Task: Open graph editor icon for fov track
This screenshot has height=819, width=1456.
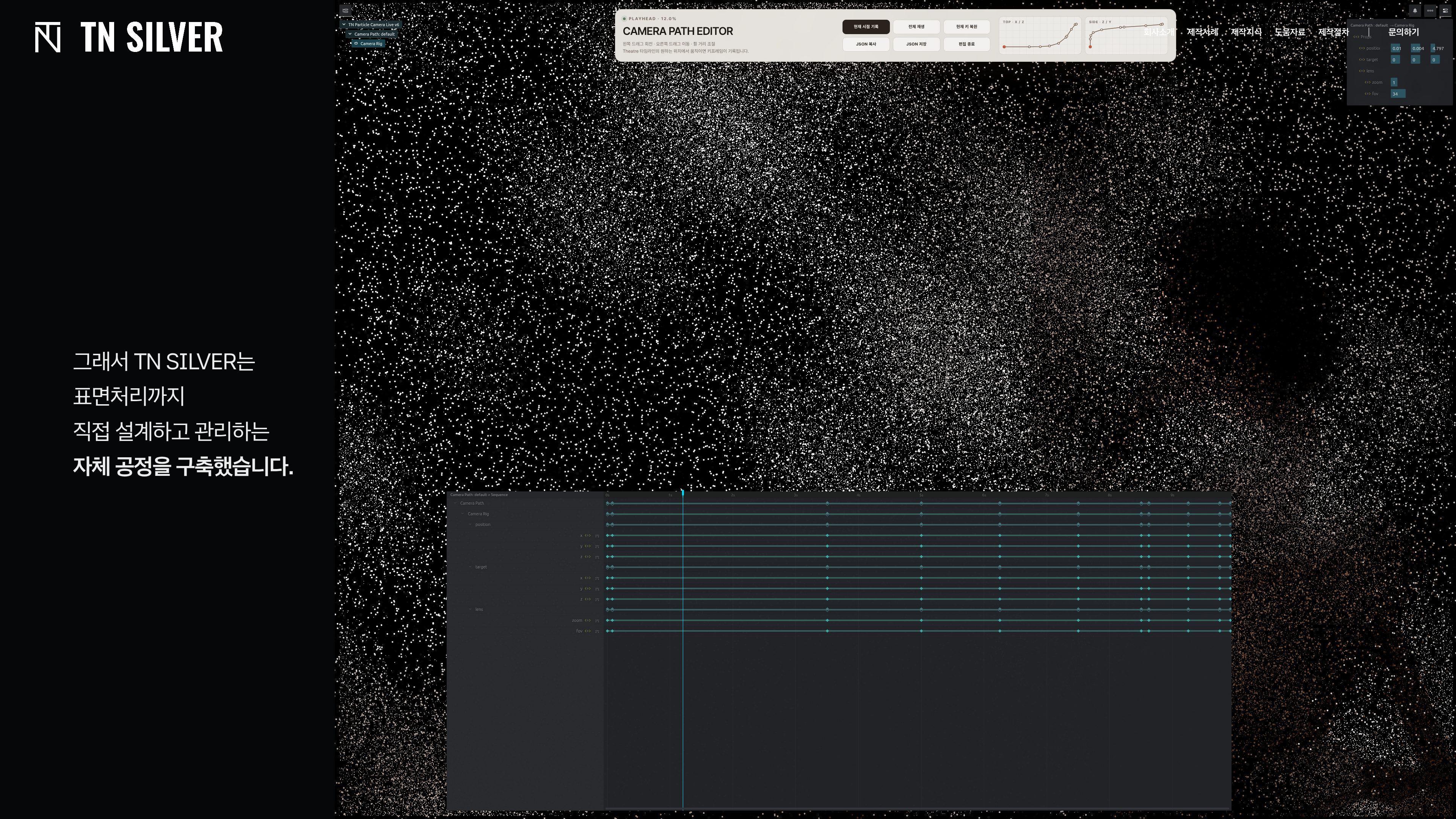Action: 597,631
